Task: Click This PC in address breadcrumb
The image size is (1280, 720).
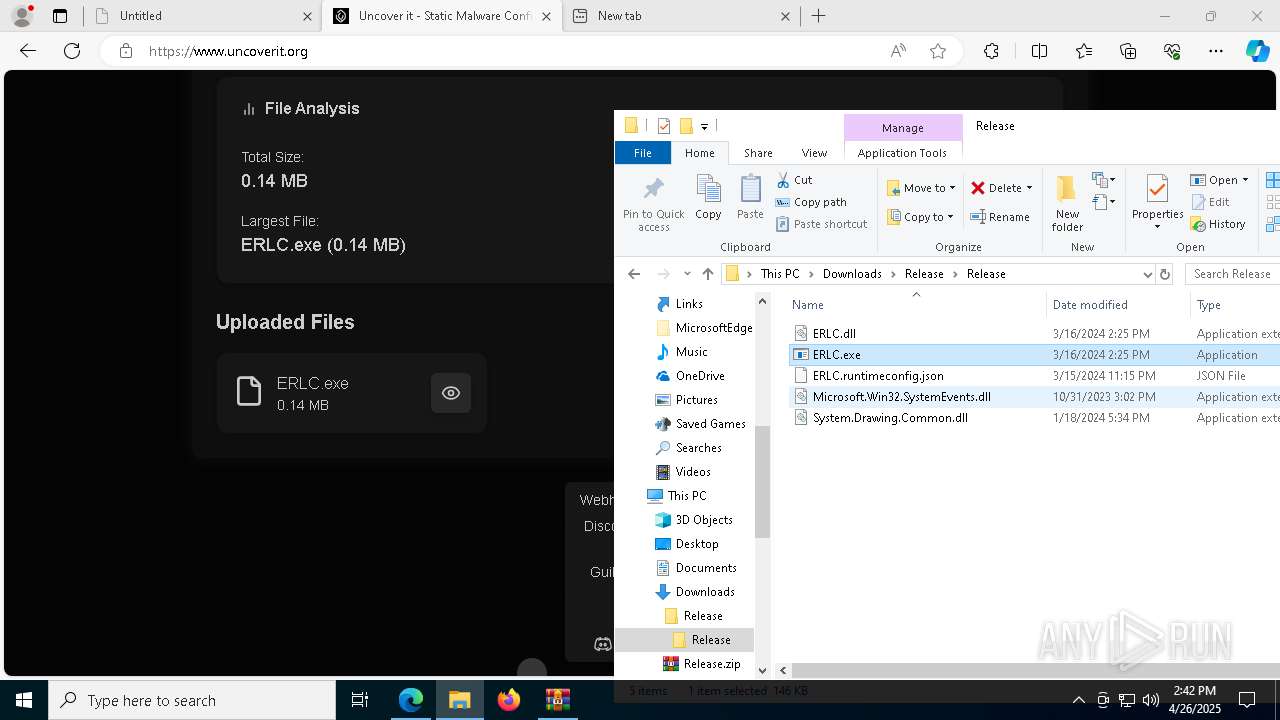Action: (x=780, y=274)
